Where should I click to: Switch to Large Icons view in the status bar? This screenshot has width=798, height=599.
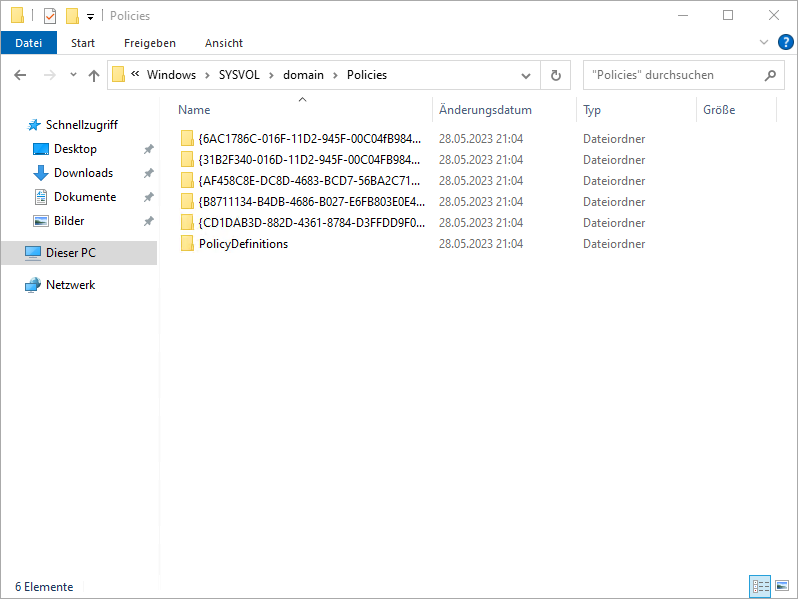point(782,586)
